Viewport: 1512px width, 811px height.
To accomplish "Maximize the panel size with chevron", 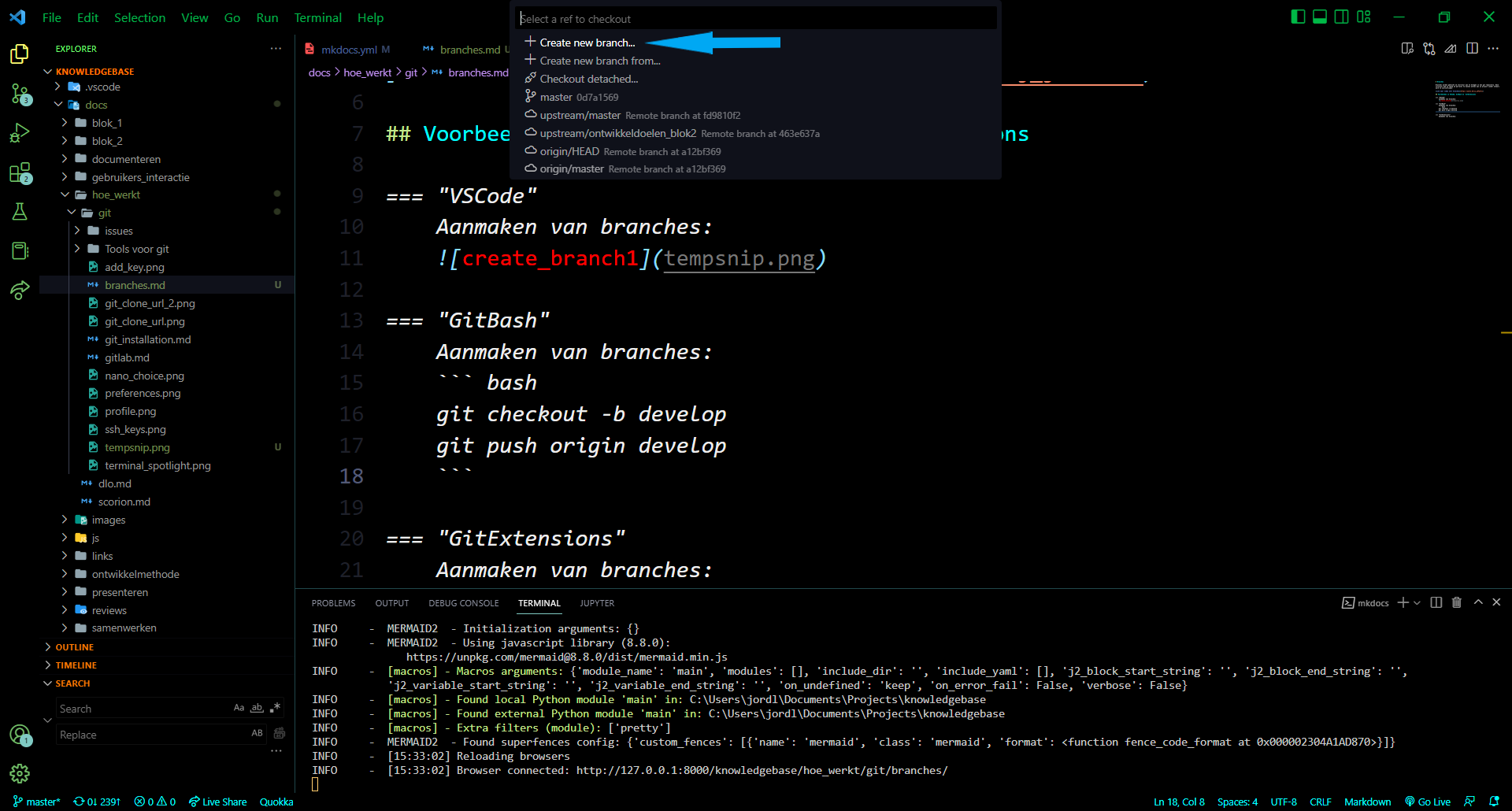I will click(1478, 602).
